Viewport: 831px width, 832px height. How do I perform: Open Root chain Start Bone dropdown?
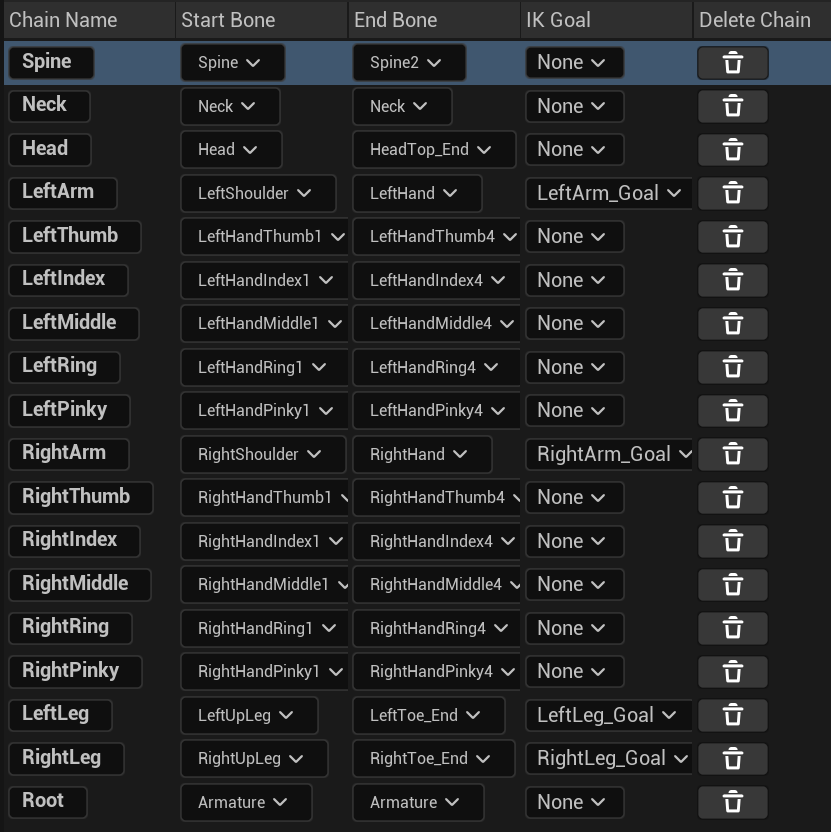click(x=246, y=802)
